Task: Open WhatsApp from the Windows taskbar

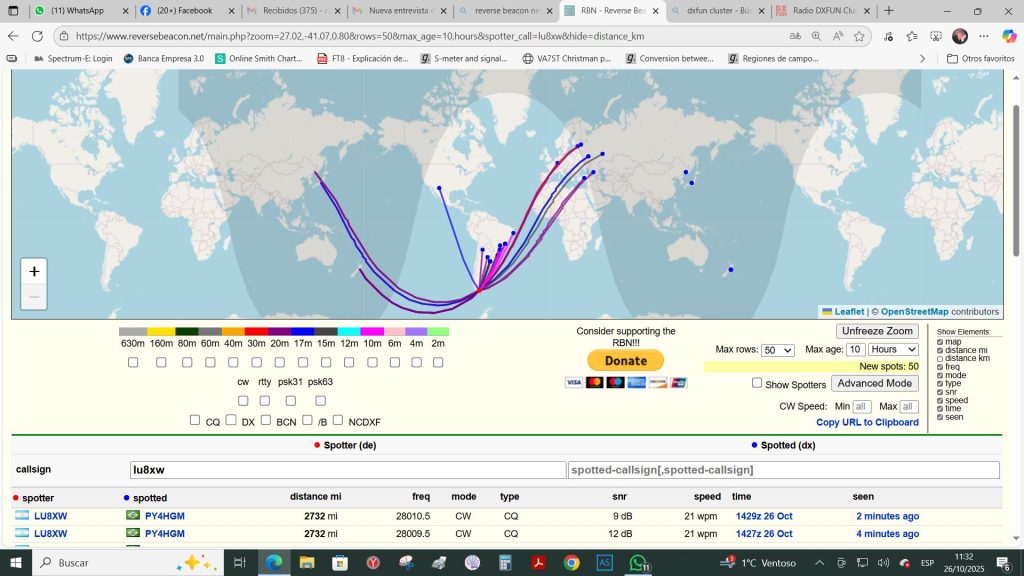Action: pyautogui.click(x=637, y=563)
